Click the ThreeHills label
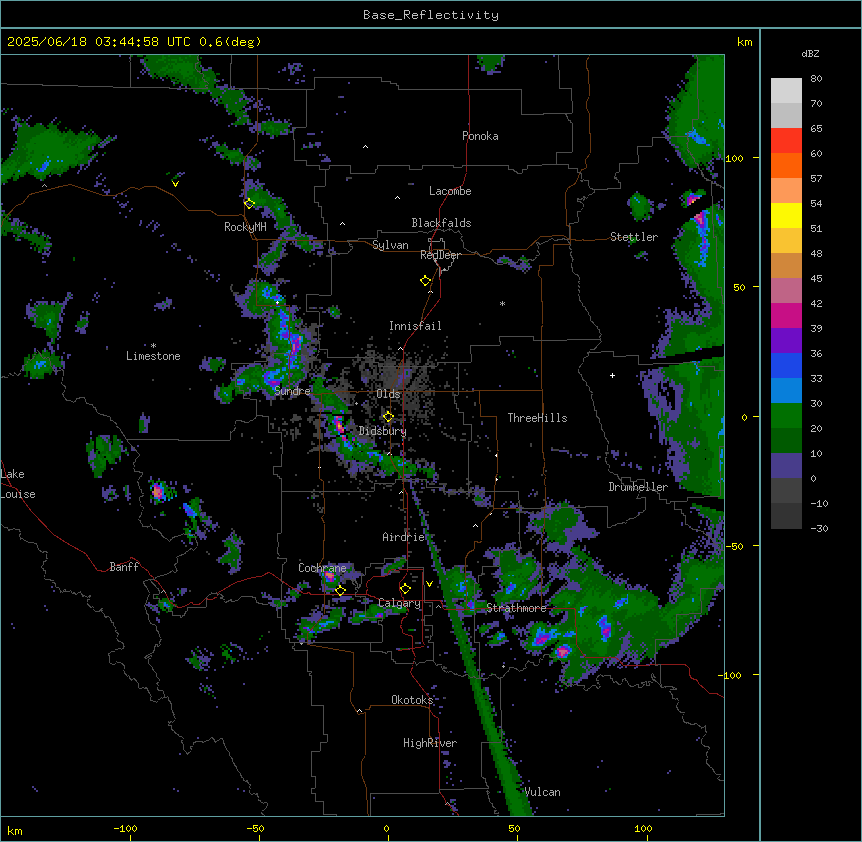 537,418
